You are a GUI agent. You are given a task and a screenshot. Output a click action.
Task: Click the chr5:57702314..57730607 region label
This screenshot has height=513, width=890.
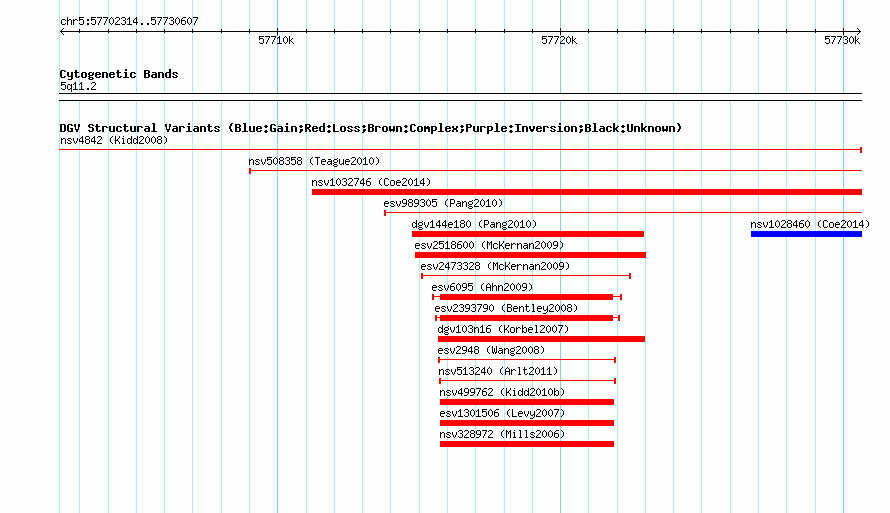pyautogui.click(x=129, y=21)
